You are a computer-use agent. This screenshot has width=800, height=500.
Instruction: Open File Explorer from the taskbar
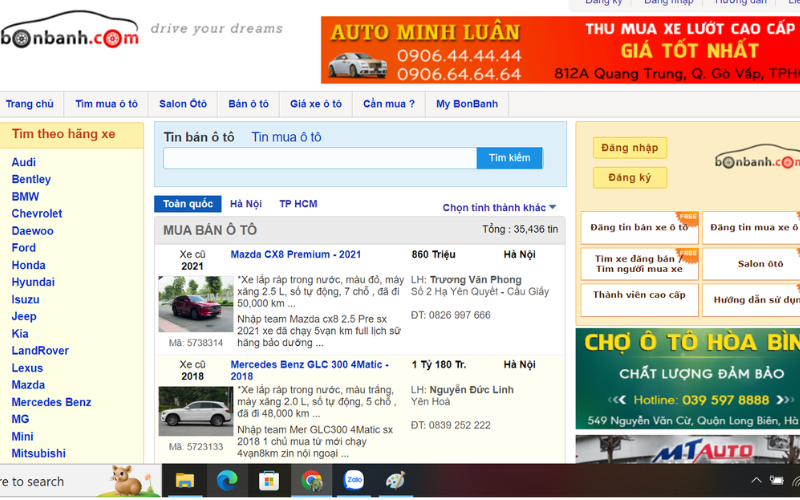click(x=185, y=481)
